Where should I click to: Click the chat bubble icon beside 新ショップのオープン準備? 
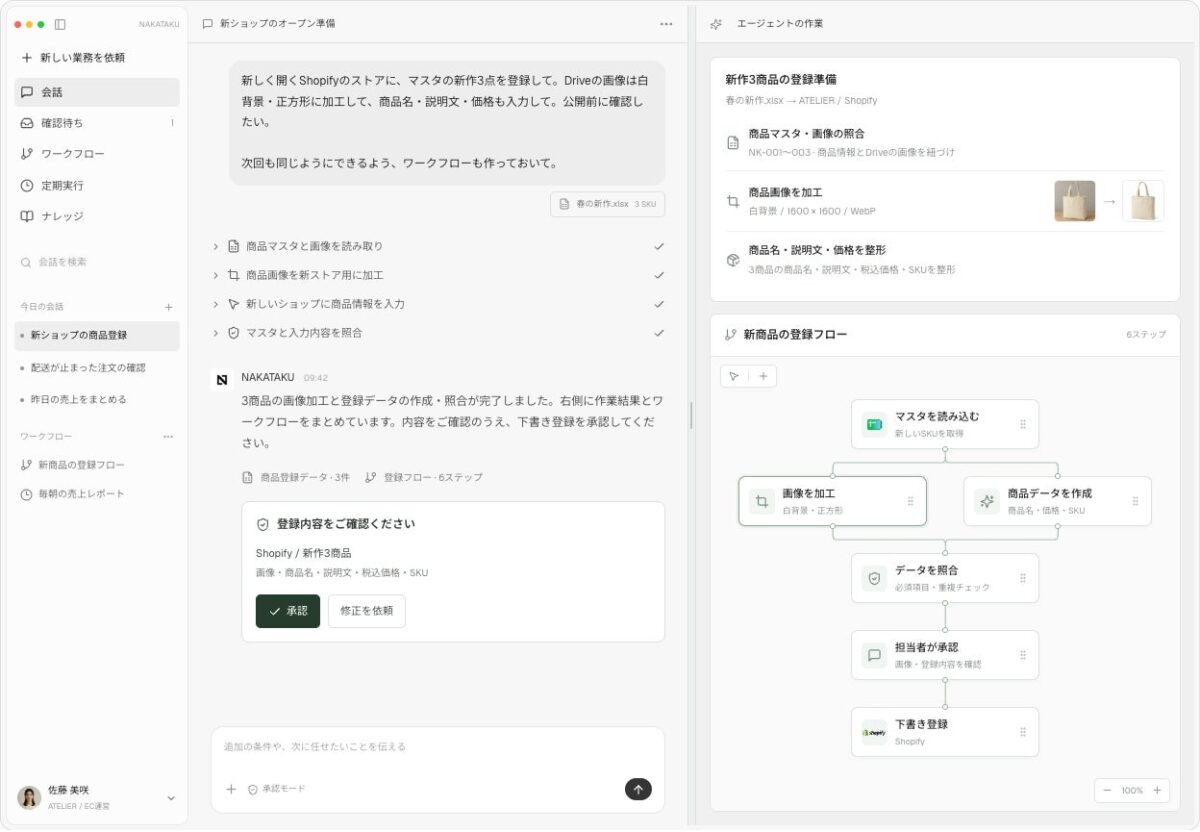208,24
